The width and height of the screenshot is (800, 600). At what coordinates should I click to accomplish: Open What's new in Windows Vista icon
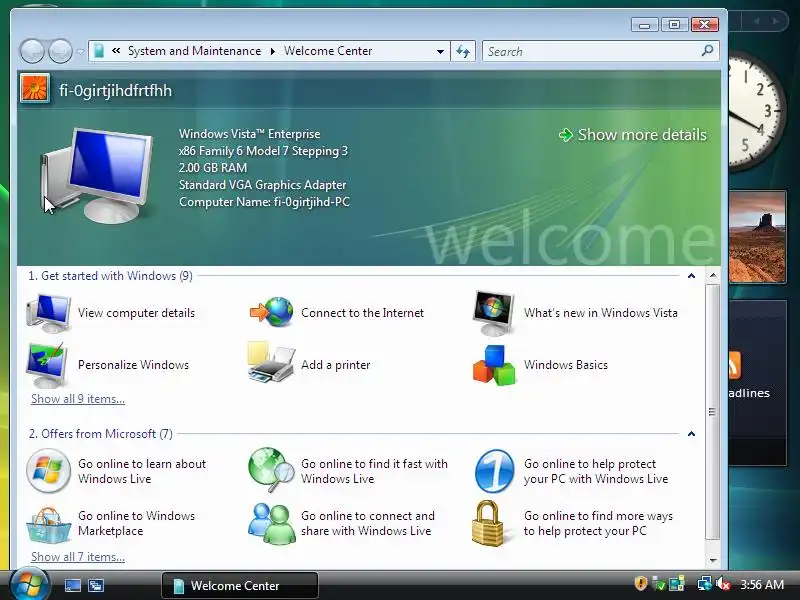point(493,313)
